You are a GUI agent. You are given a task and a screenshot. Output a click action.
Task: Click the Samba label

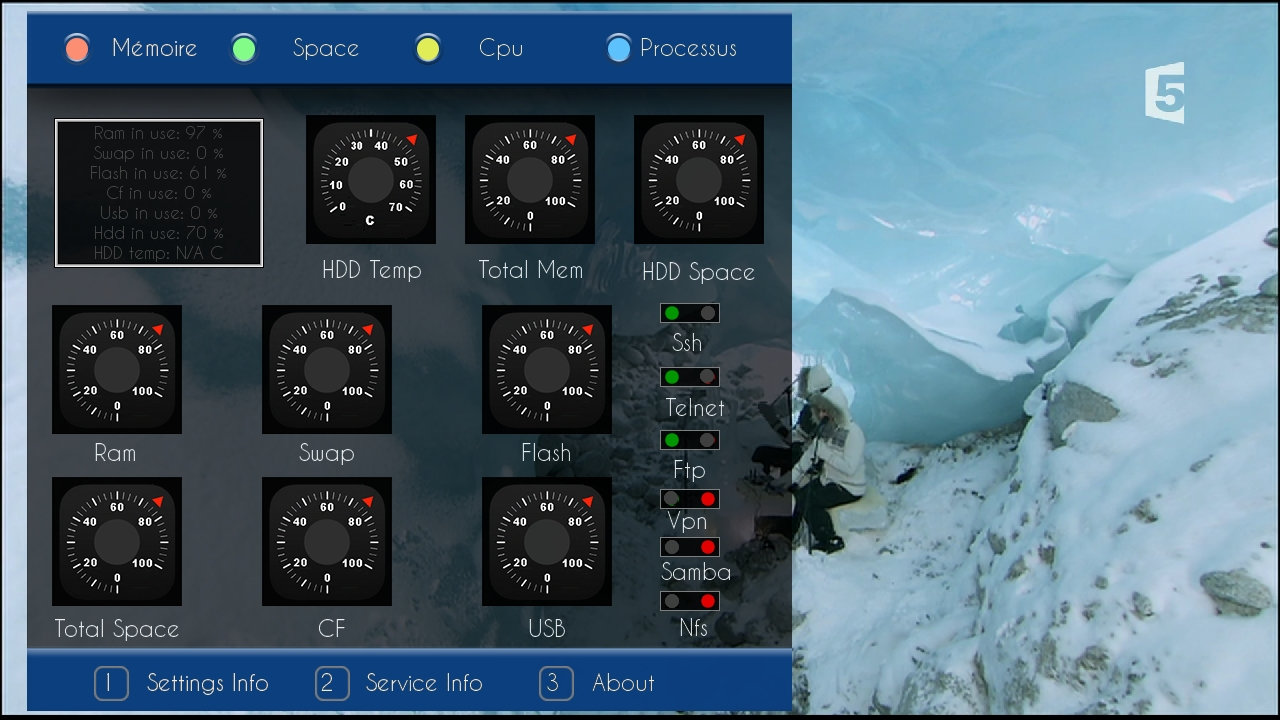696,572
